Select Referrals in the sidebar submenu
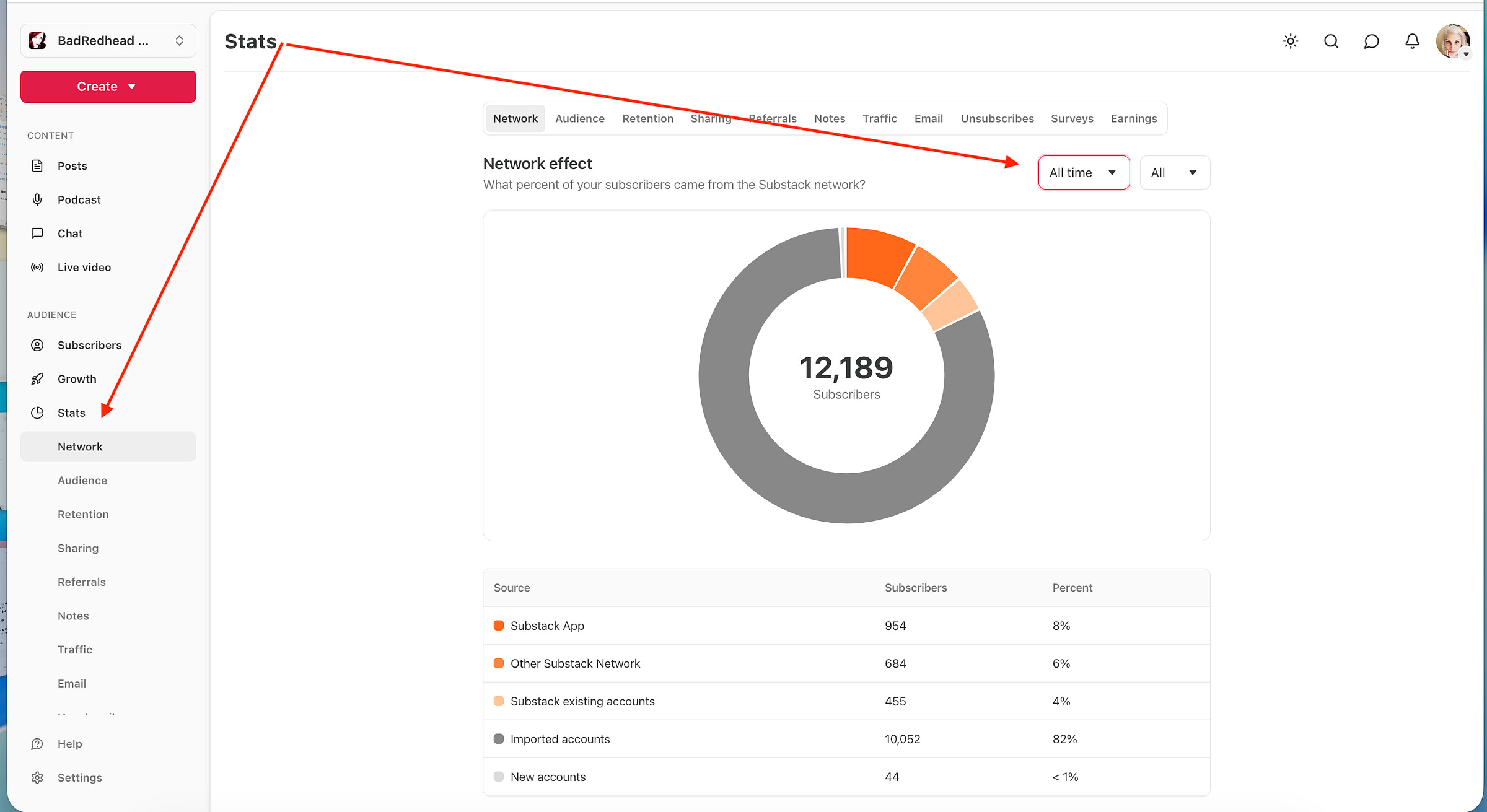The image size is (1487, 812). 108,582
